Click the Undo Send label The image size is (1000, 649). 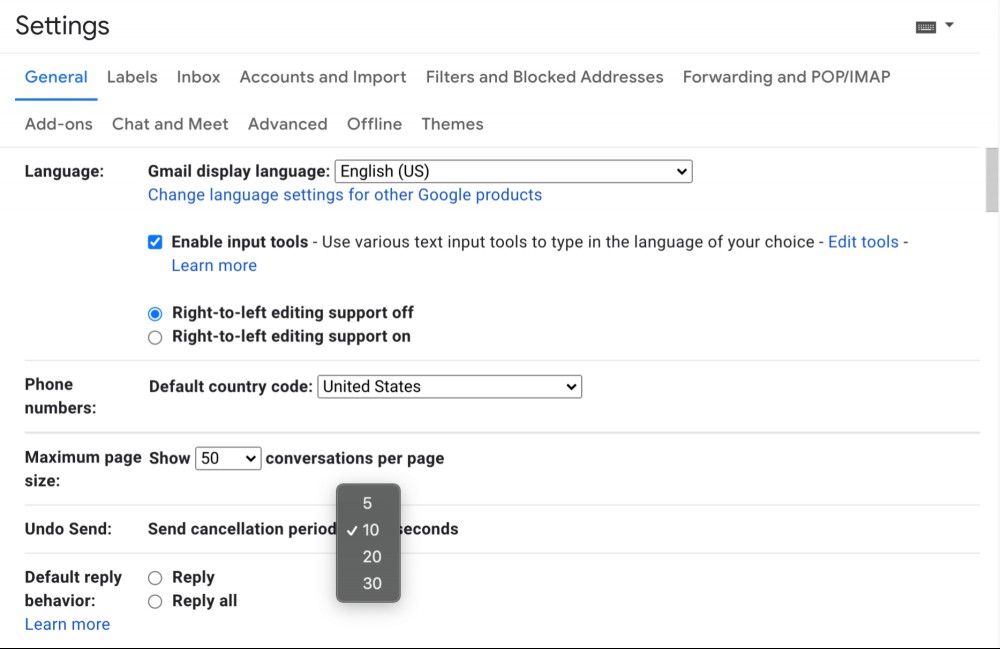point(68,529)
